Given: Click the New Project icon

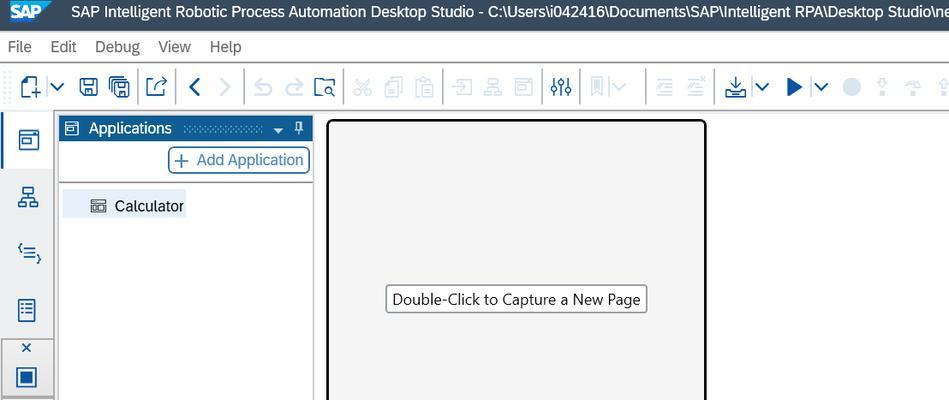Looking at the screenshot, I should coord(31,87).
